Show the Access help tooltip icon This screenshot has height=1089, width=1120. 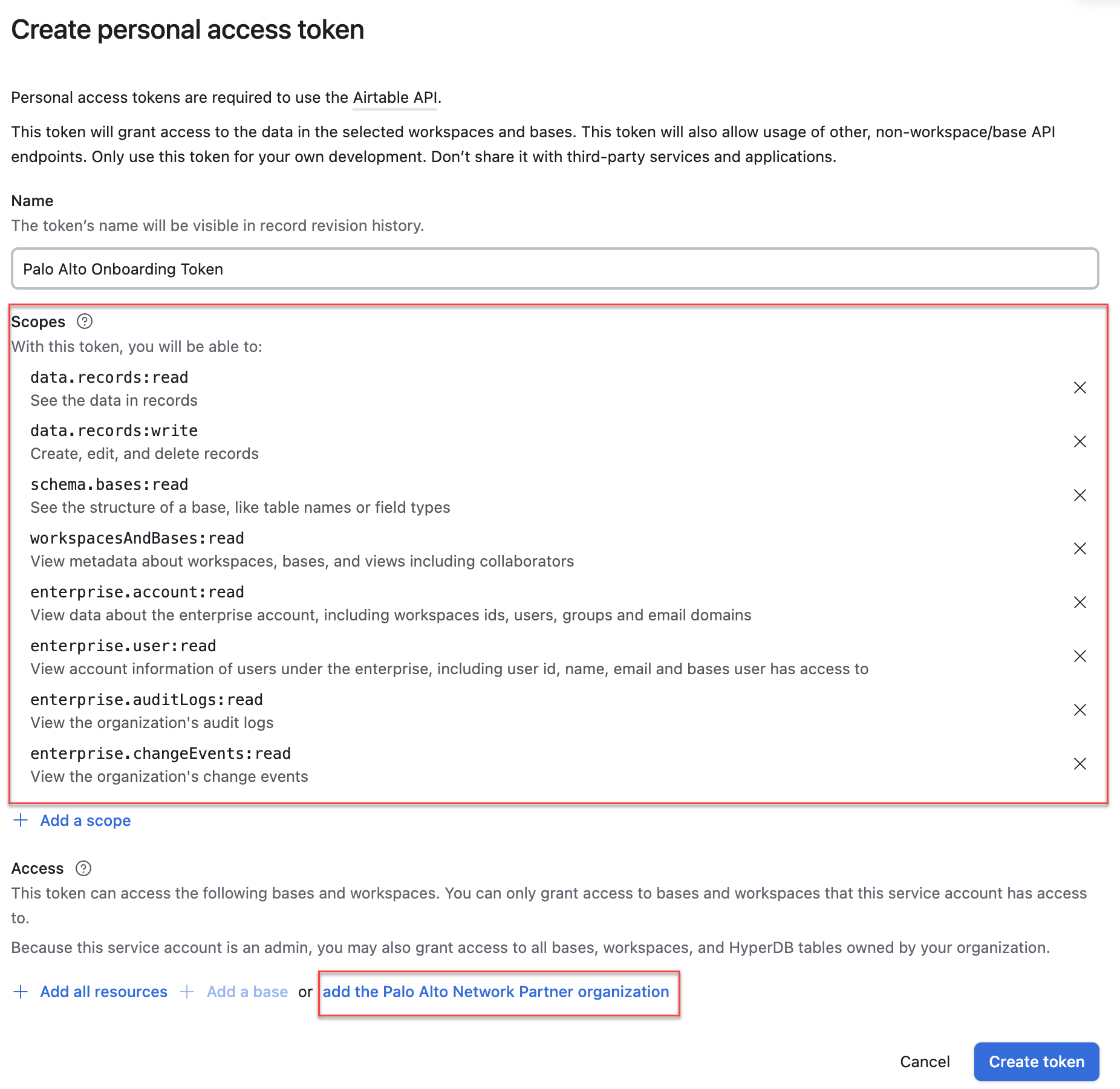coord(83,868)
